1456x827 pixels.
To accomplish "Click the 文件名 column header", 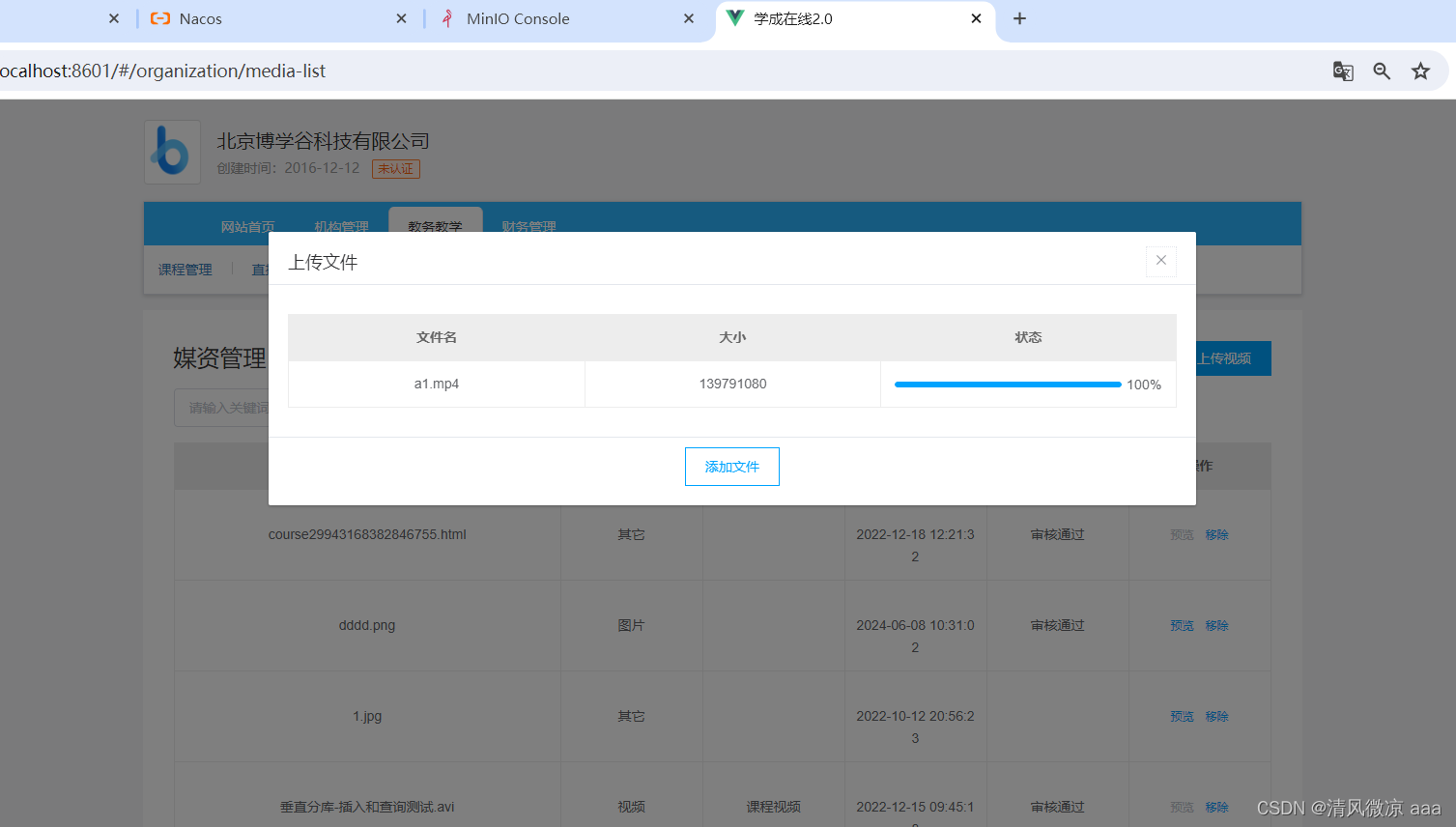I will (x=437, y=337).
